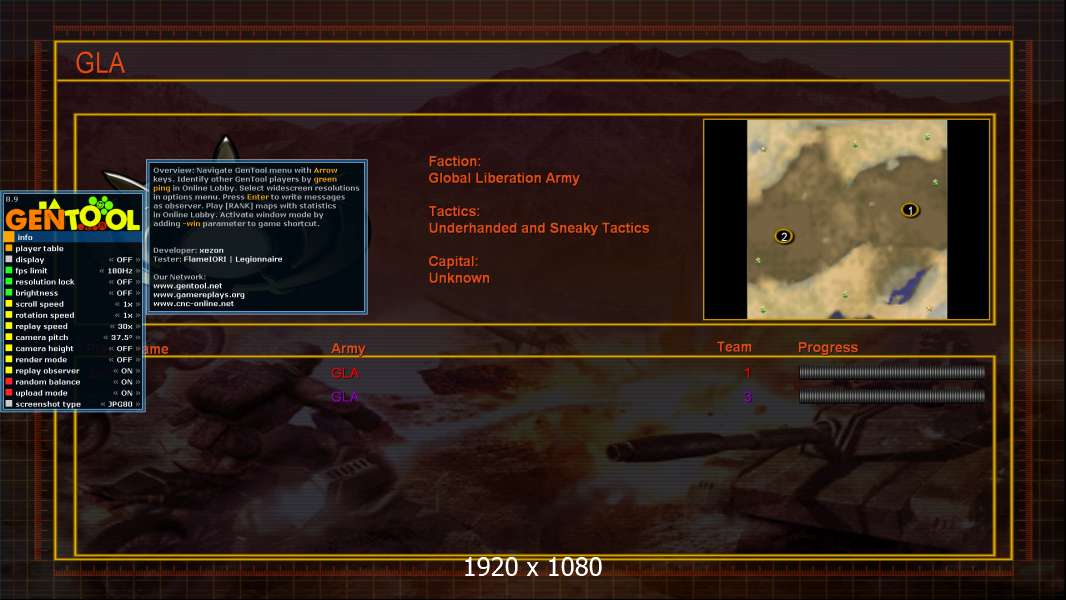The height and width of the screenshot is (600, 1066).
Task: Click the Team column header
Action: [x=734, y=347]
